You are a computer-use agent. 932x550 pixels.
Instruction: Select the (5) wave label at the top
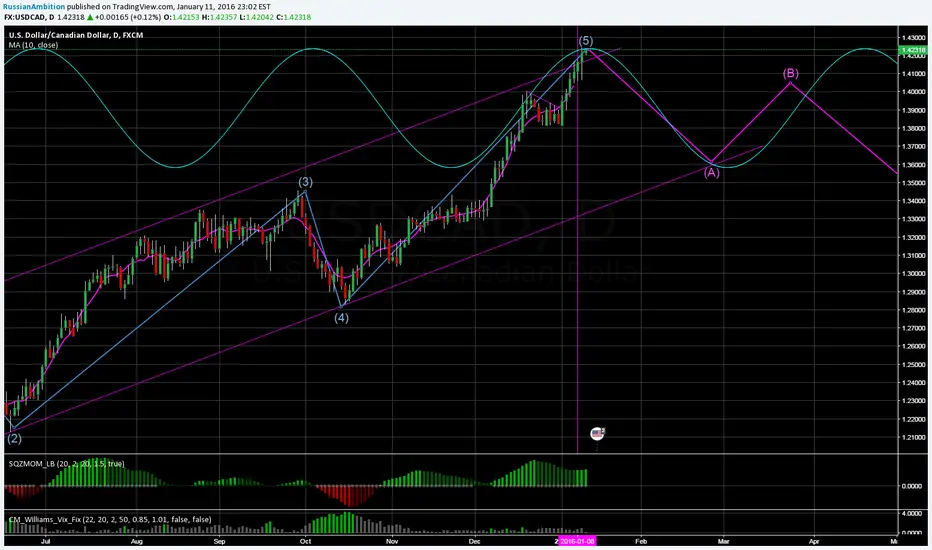(x=586, y=40)
